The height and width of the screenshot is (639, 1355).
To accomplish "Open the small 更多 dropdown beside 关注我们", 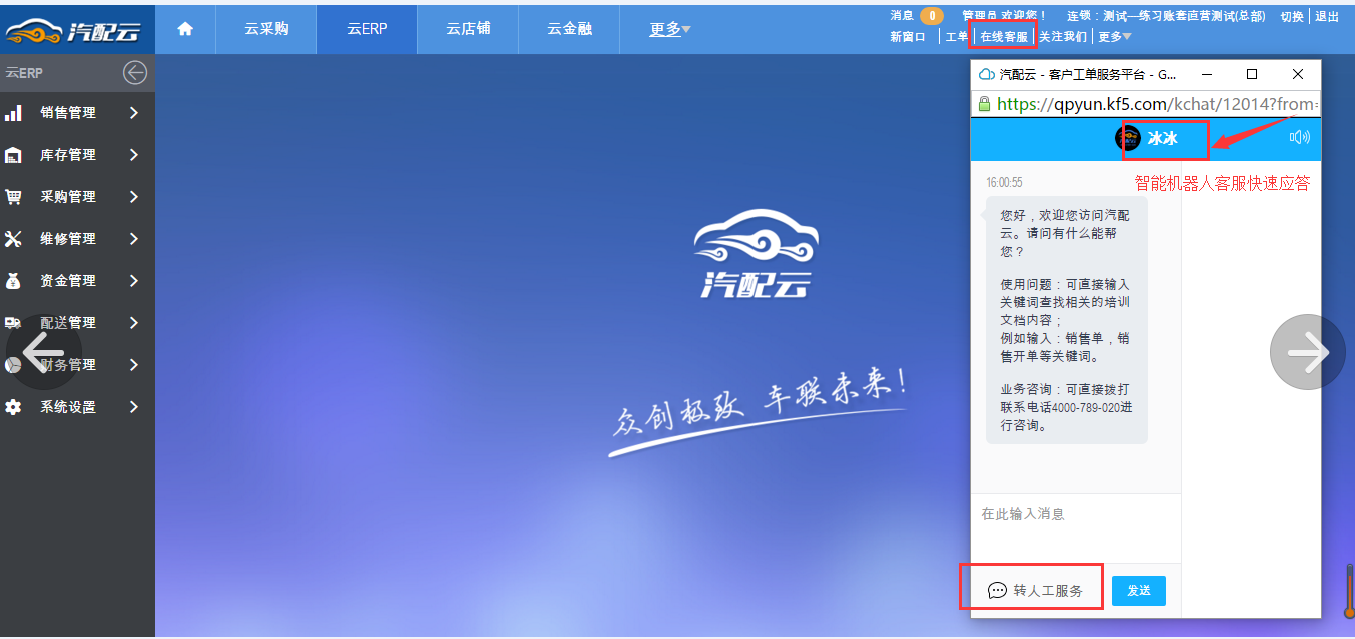I will click(1115, 37).
